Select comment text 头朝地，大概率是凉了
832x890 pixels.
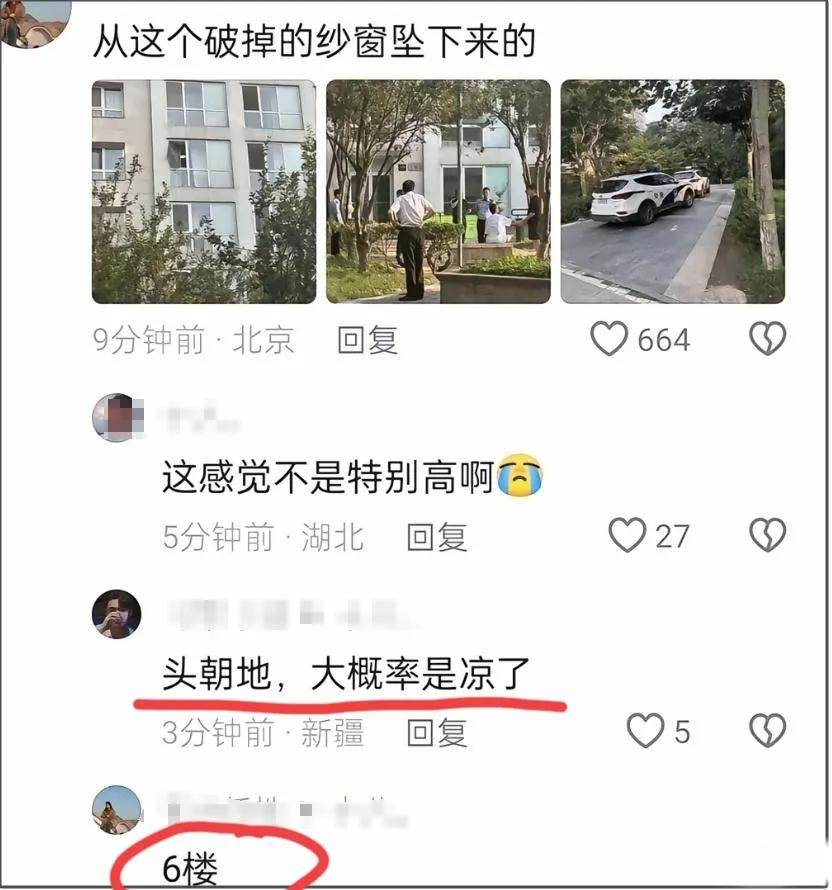click(346, 674)
